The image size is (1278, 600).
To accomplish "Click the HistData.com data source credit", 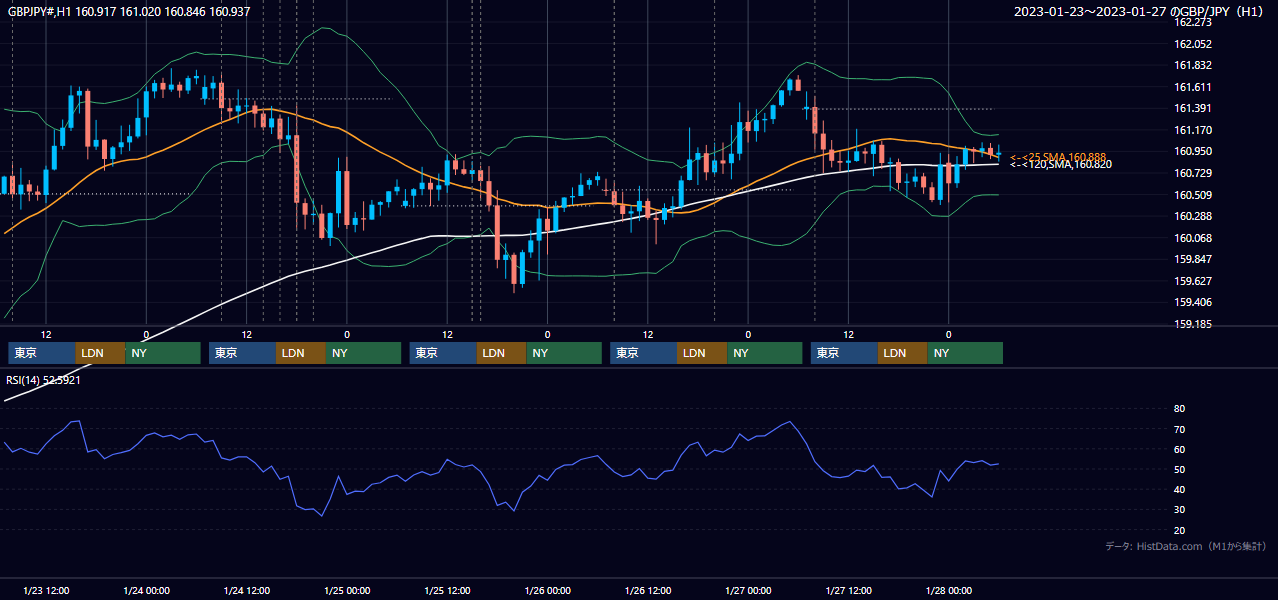I will (x=1186, y=546).
